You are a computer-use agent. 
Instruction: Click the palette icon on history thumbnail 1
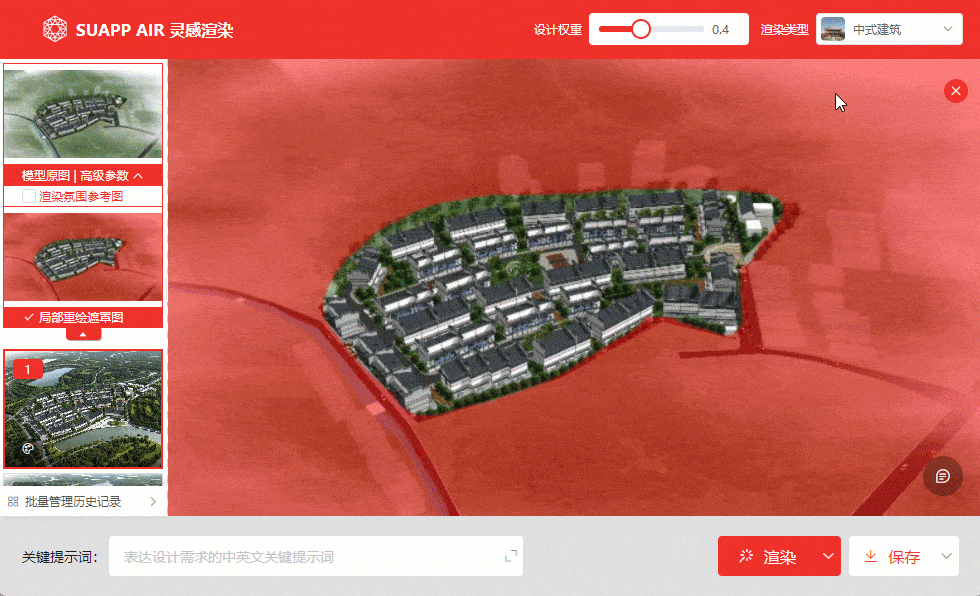tap(28, 448)
